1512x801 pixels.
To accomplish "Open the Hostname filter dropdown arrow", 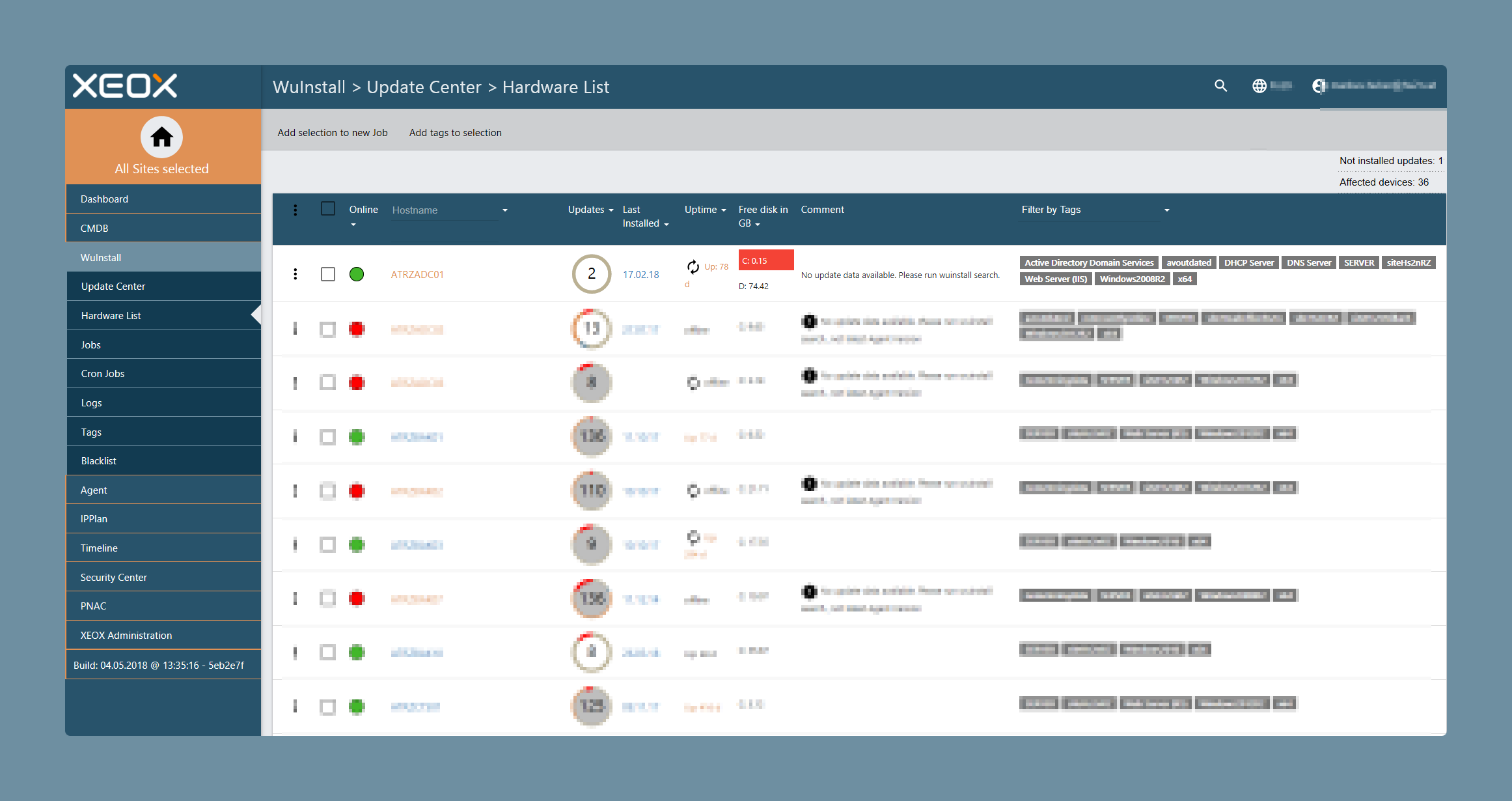I will [504, 210].
